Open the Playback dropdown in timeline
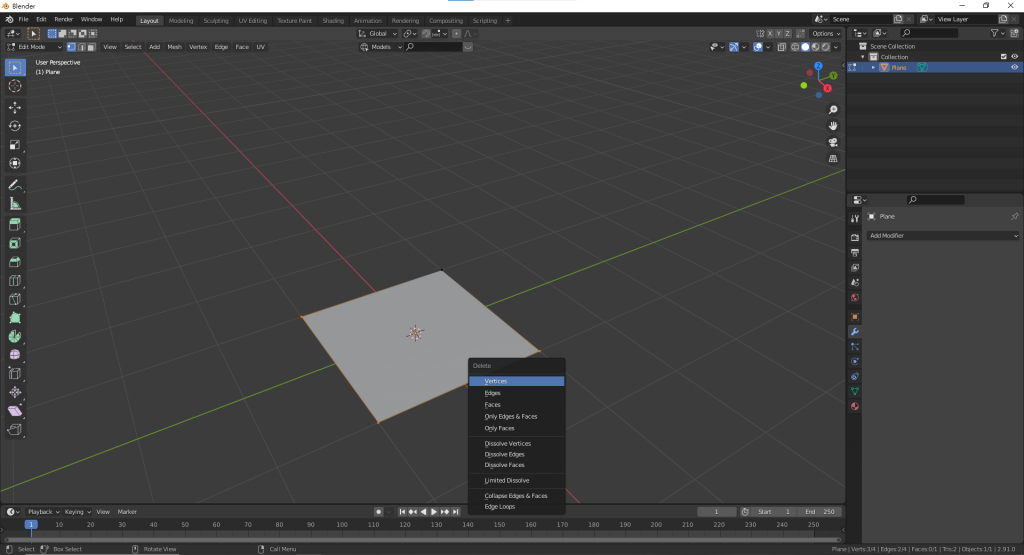 (x=43, y=512)
